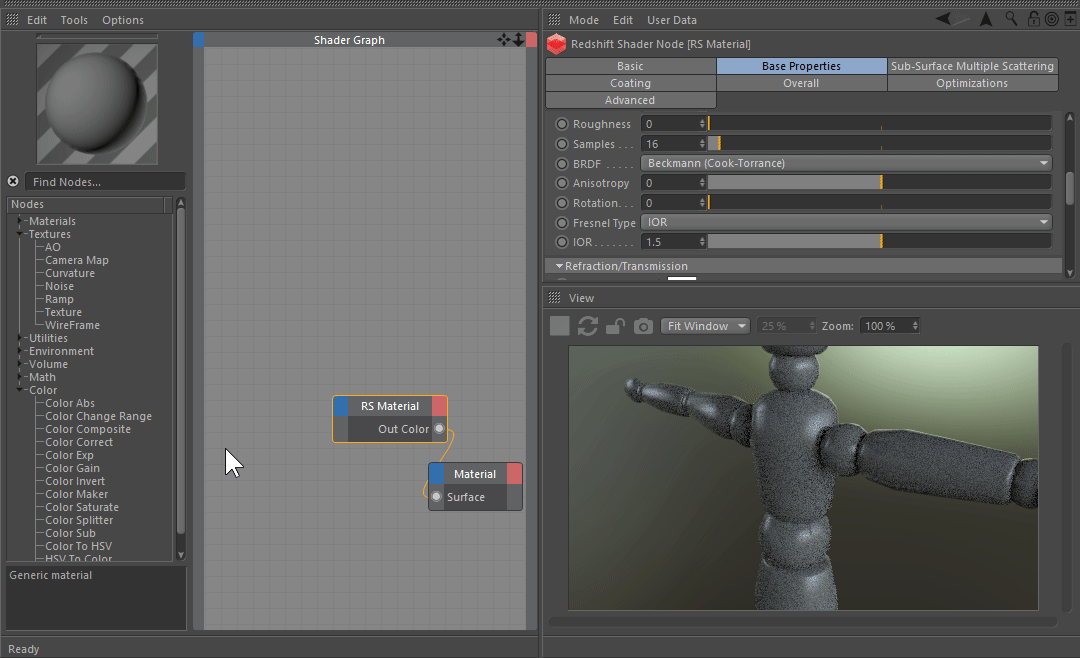
Task: Toggle the Roughness animation radio dot
Action: [562, 124]
